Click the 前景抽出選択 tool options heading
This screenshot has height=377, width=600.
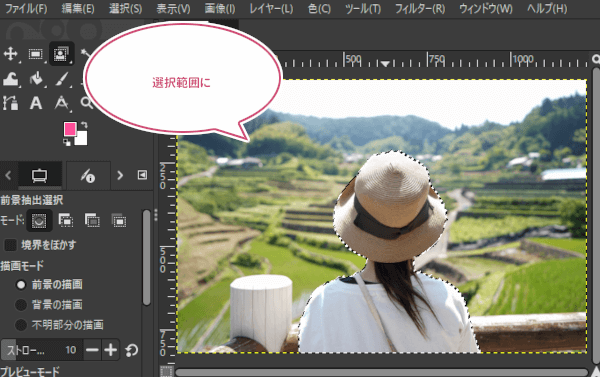pyautogui.click(x=32, y=200)
